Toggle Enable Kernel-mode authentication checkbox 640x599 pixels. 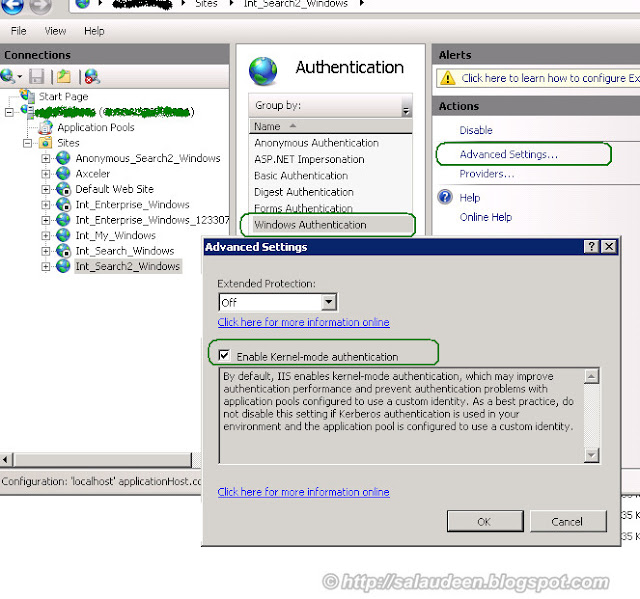tap(224, 355)
